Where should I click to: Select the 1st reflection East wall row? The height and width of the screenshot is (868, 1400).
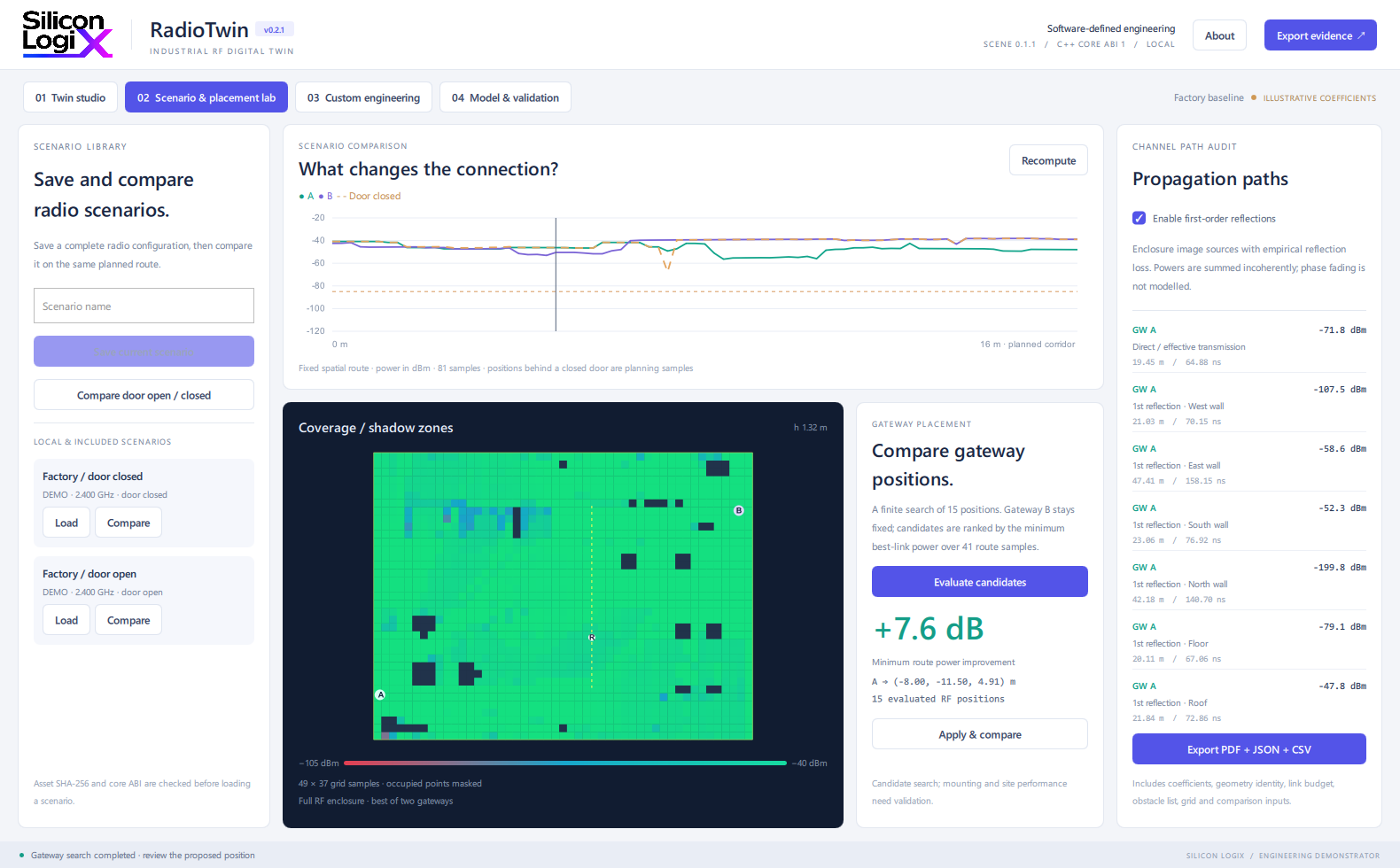pyautogui.click(x=1249, y=465)
